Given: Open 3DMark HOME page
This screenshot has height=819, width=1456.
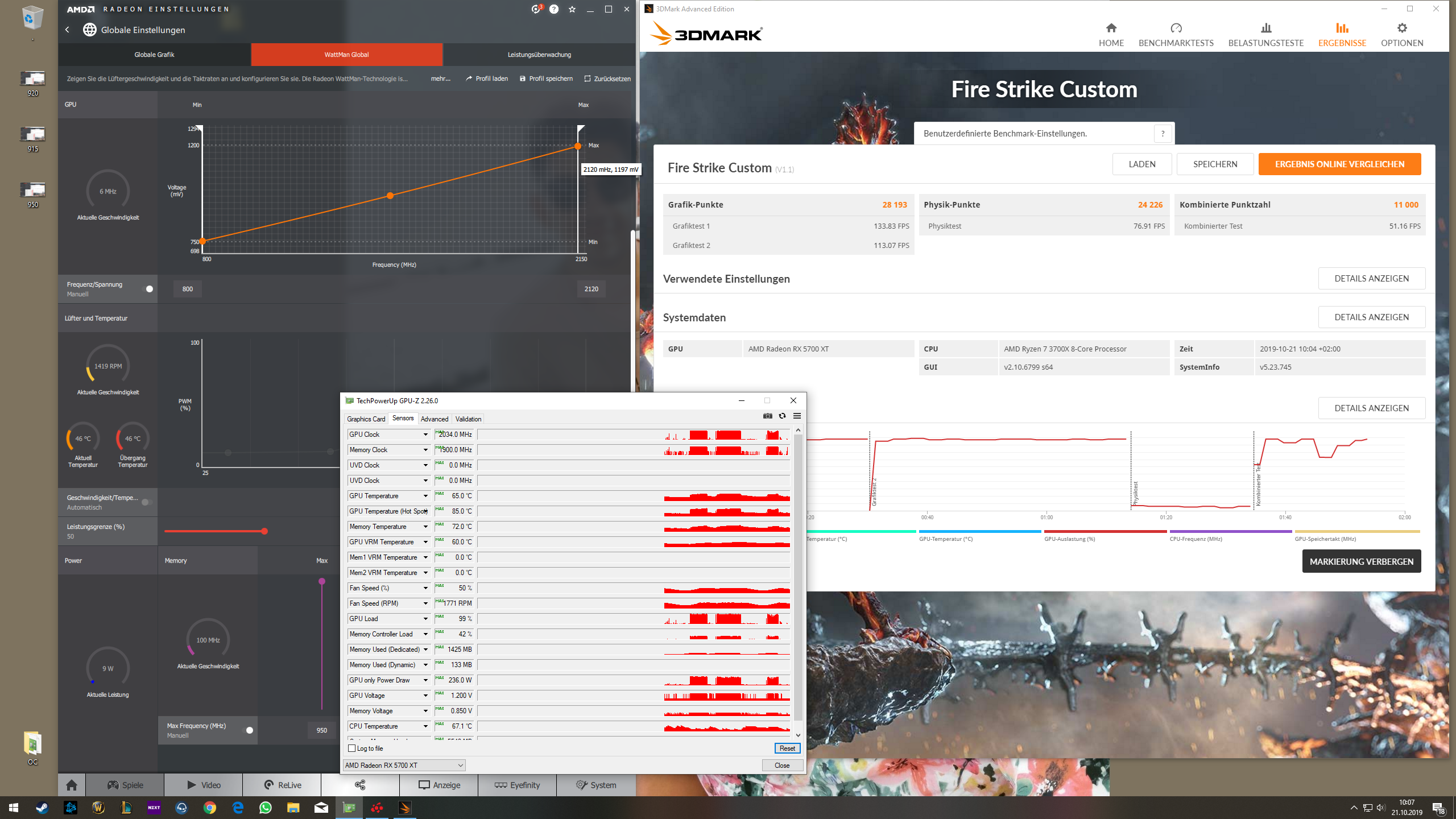Looking at the screenshot, I should click(x=1111, y=35).
